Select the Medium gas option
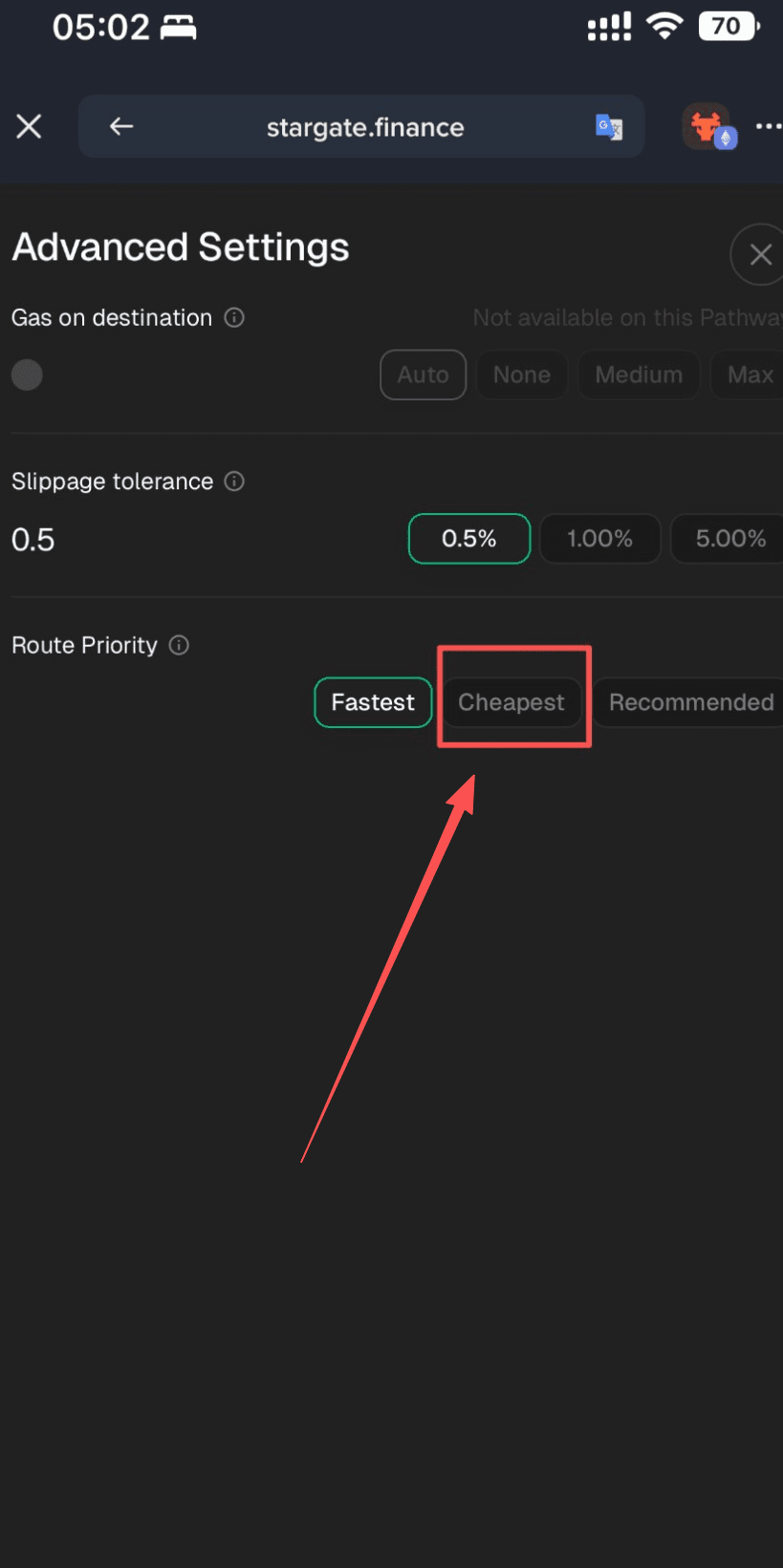The height and width of the screenshot is (1568, 783). coord(639,375)
